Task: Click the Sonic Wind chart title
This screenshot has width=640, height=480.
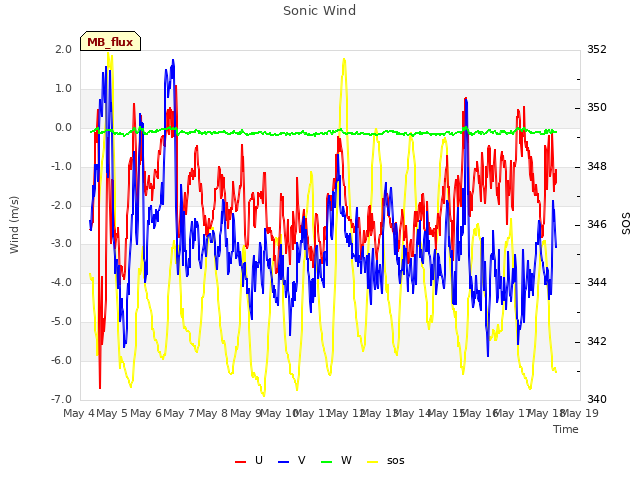Action: tap(319, 10)
